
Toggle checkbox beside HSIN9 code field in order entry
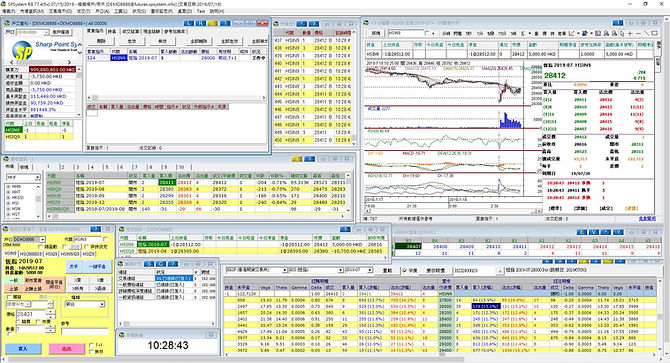click(x=106, y=240)
